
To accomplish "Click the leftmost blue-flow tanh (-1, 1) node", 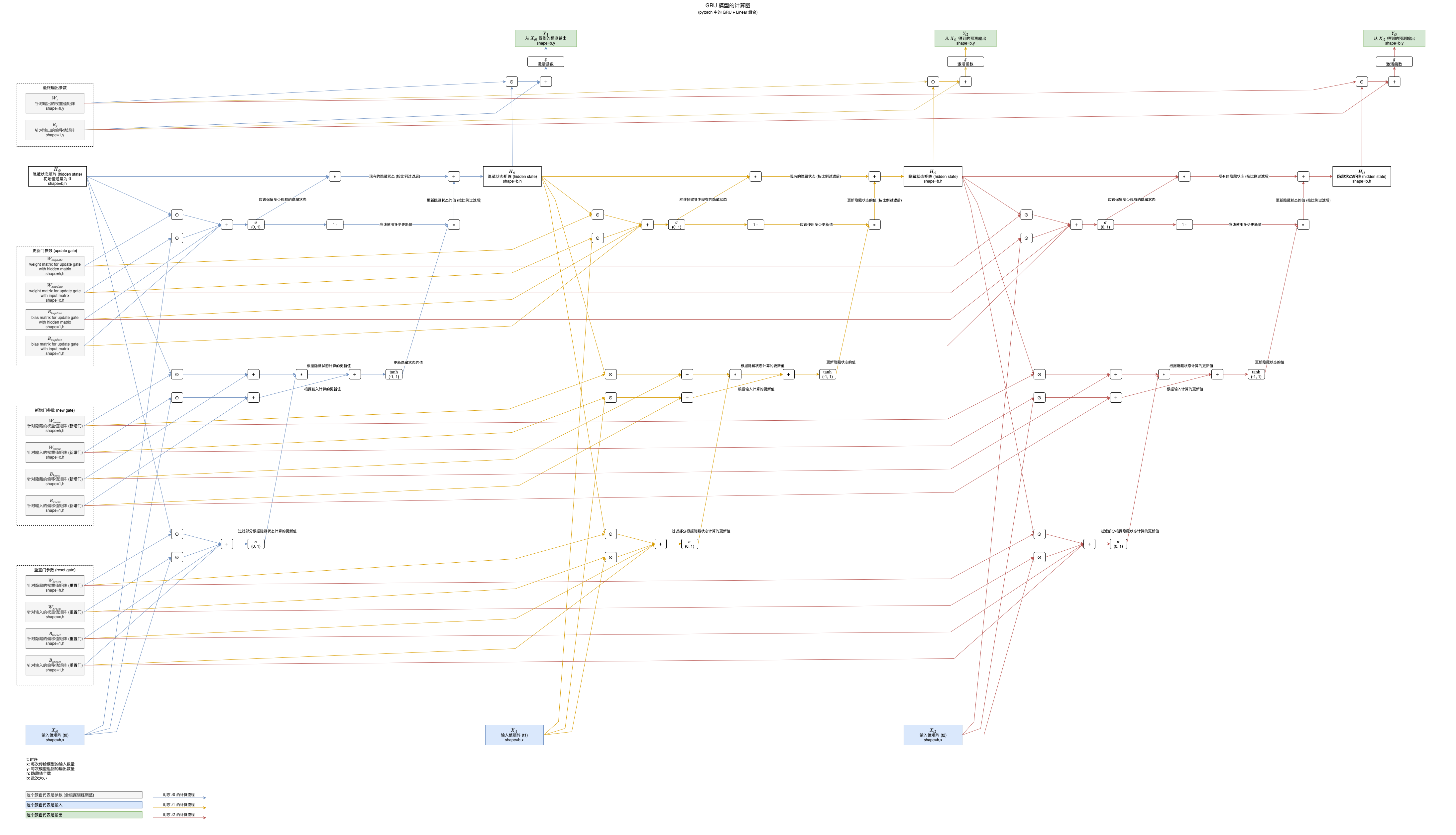I will 393,374.
